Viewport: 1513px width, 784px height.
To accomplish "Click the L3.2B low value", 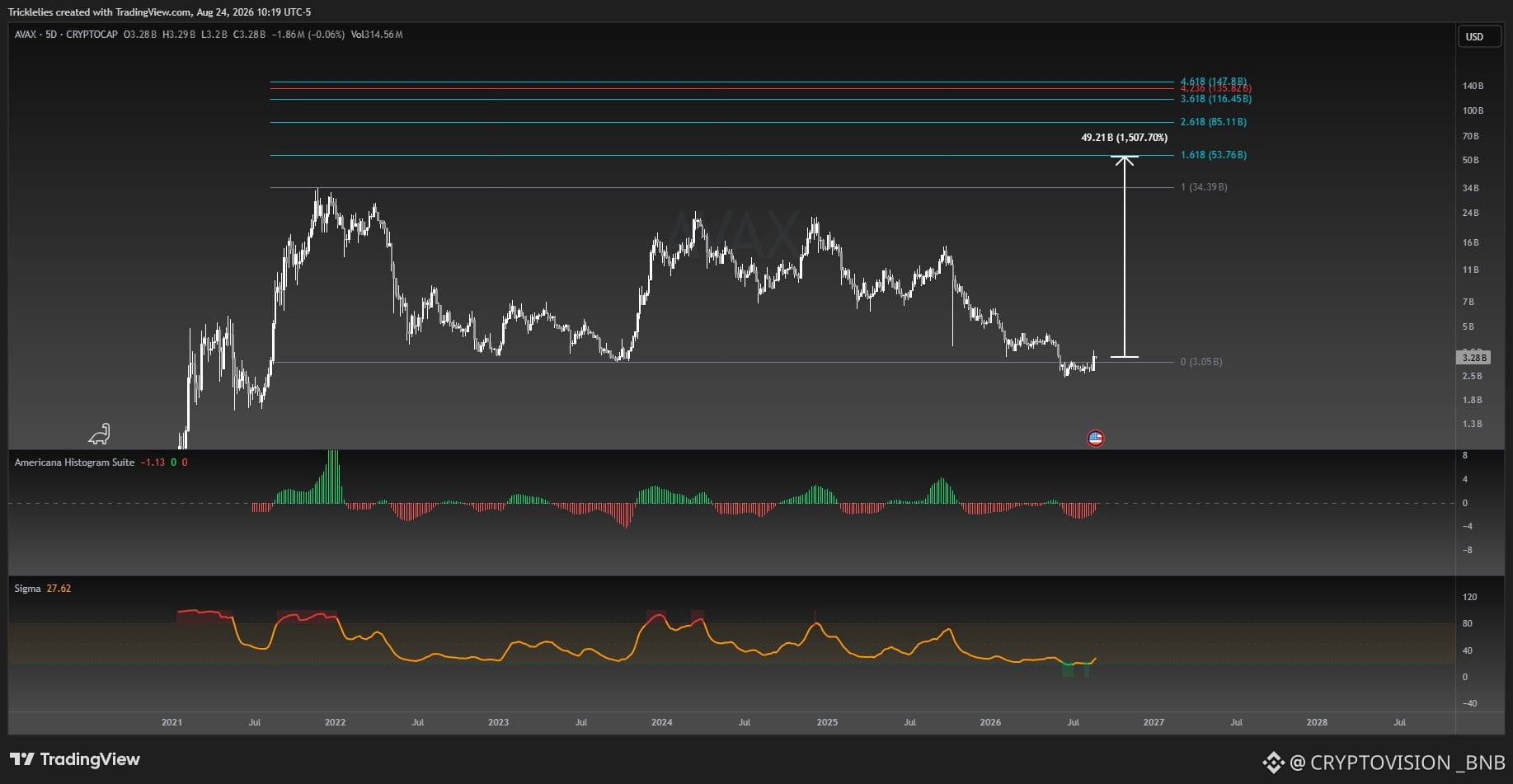I will click(214, 35).
